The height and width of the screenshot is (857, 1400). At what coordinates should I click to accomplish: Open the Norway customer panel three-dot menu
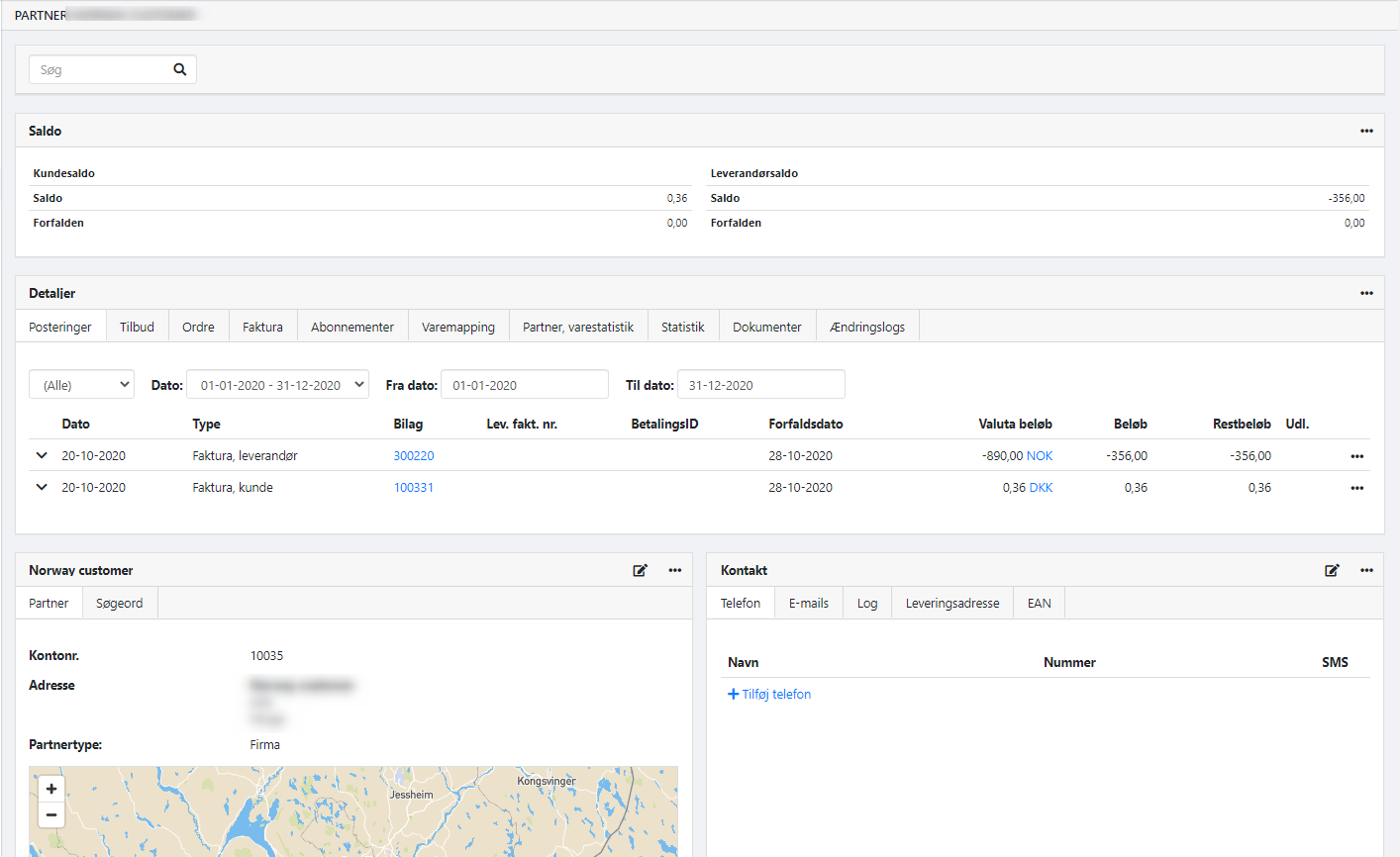coord(674,570)
